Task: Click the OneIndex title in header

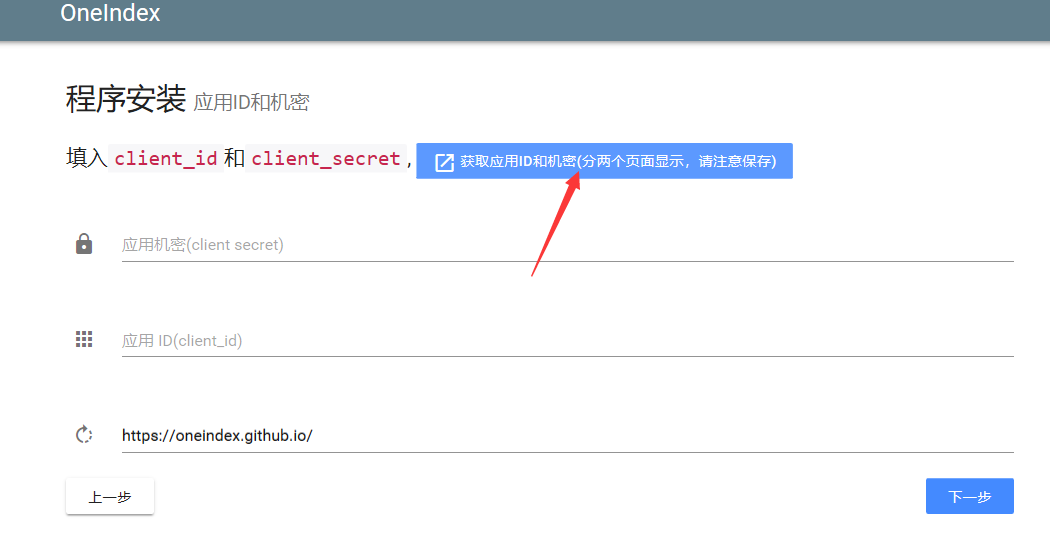Action: [110, 13]
